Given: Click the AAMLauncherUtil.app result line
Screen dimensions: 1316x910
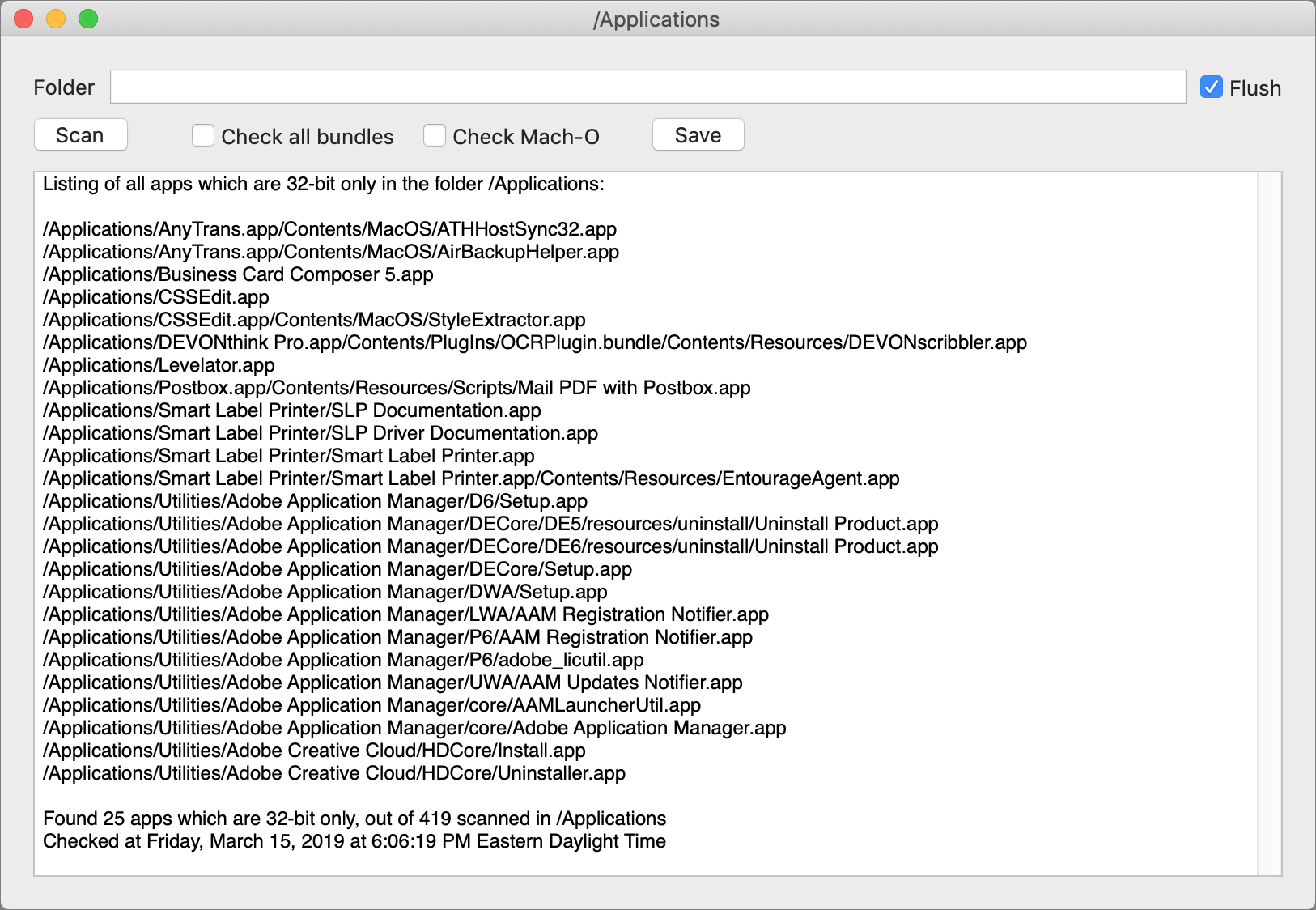Looking at the screenshot, I should point(372,705).
